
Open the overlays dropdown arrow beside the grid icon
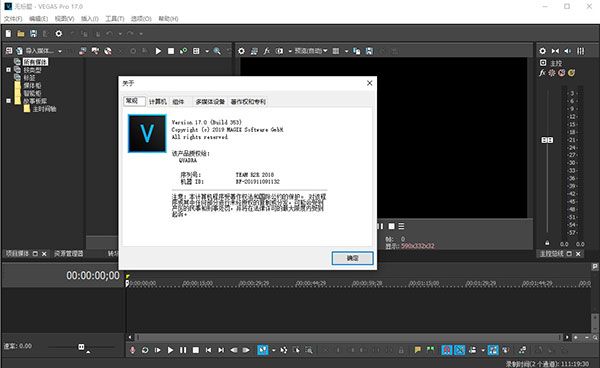[x=346, y=51]
